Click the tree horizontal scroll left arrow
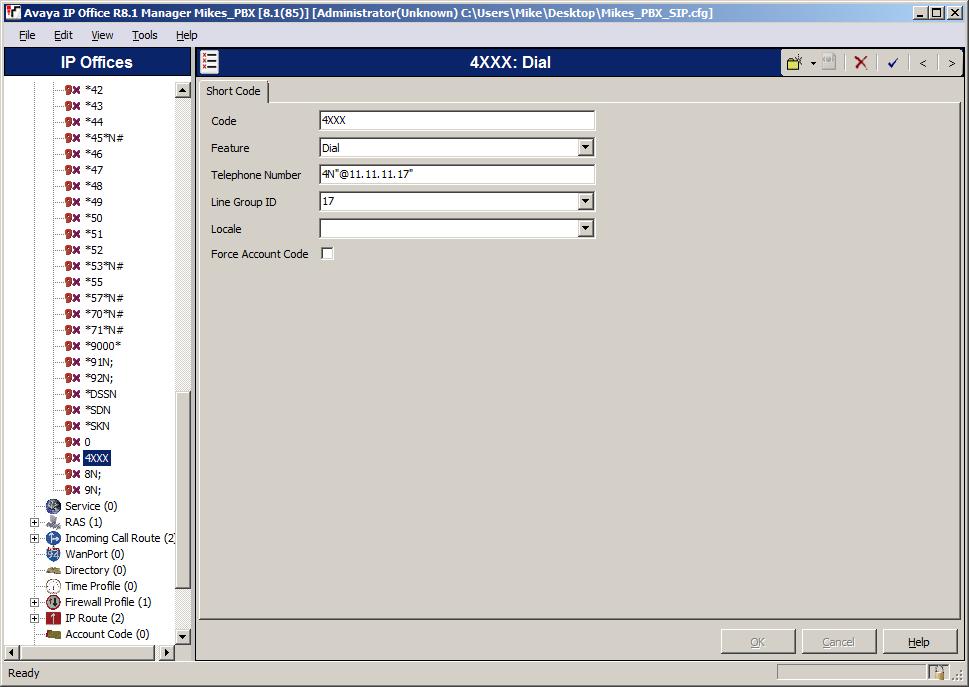 pyautogui.click(x=12, y=652)
